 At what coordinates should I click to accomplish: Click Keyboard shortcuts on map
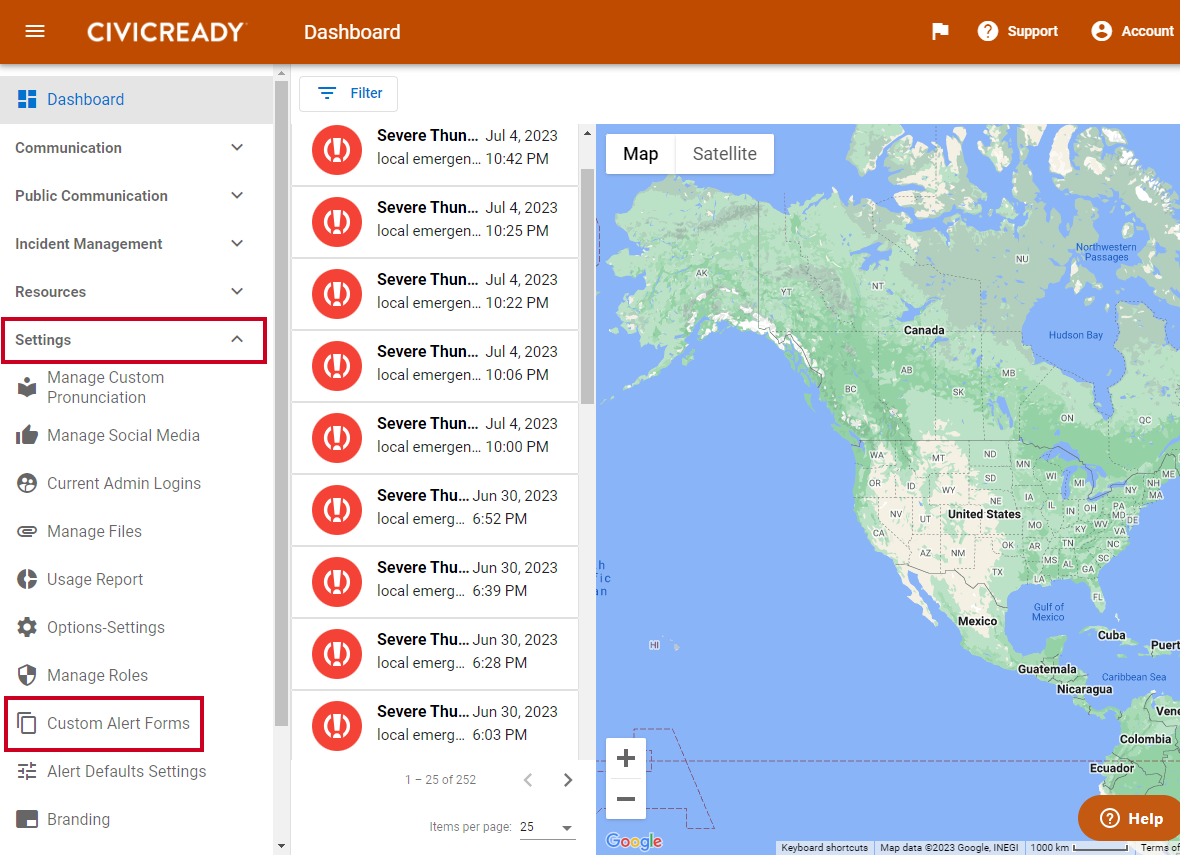[825, 847]
